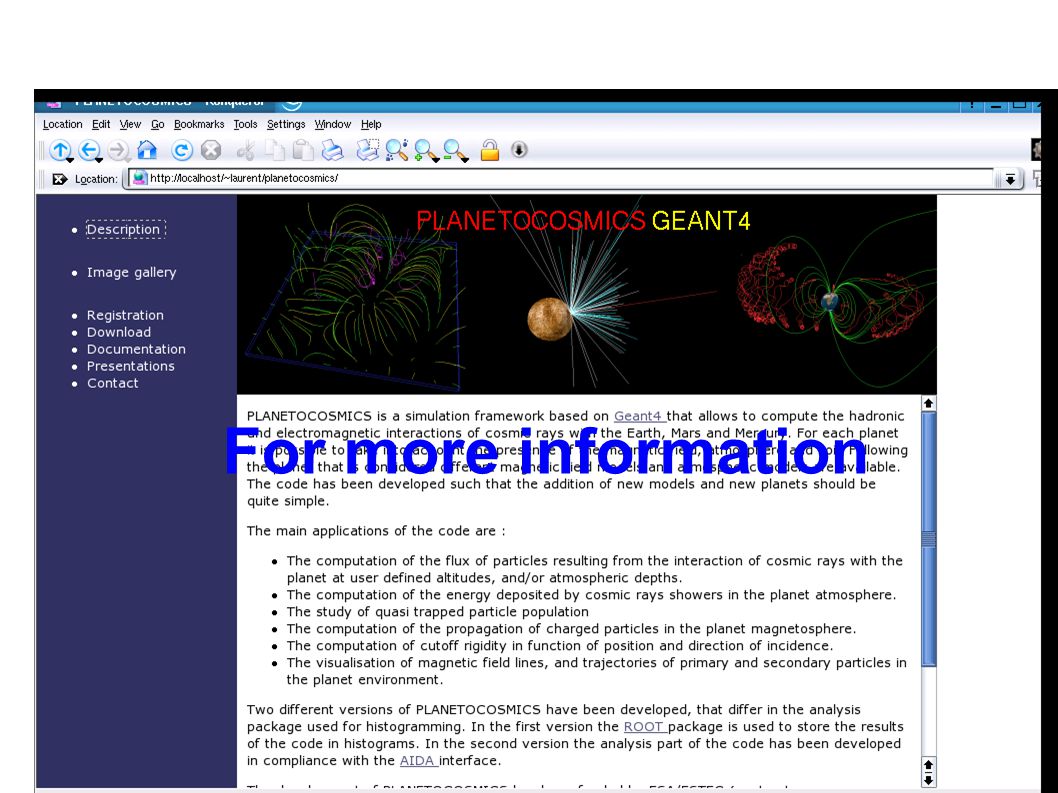Open the zoom-out magnifier dropdown arrow
This screenshot has height=793, width=1058.
pyautogui.click(x=464, y=160)
